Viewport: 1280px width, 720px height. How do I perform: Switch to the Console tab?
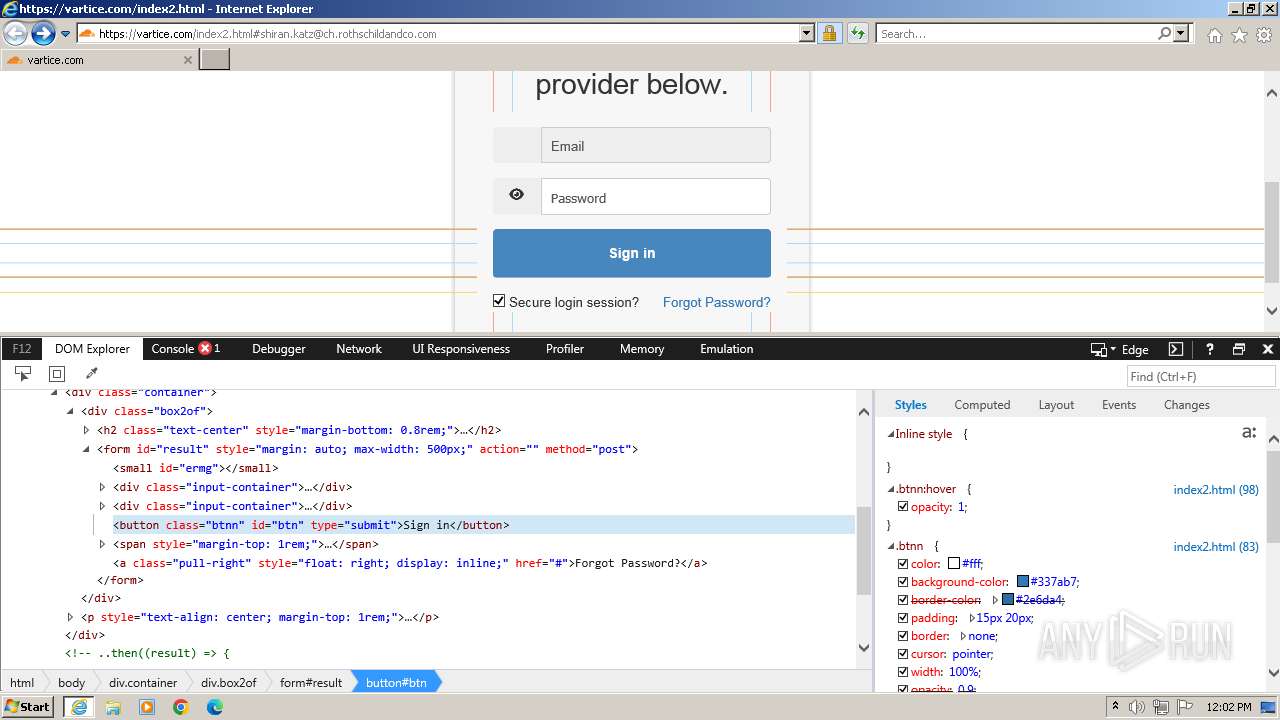tap(172, 349)
